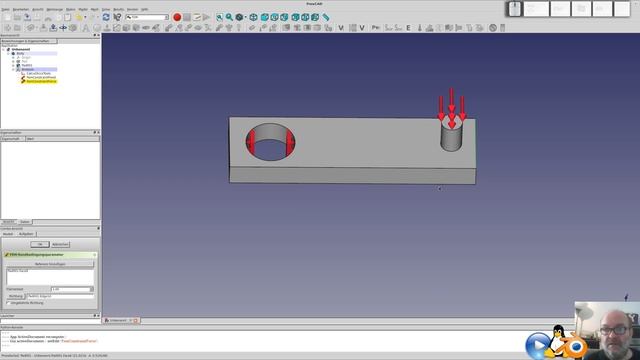Screen dimensions: 640x360
Task: Switch to the Aufgaben tab
Action: point(26,234)
